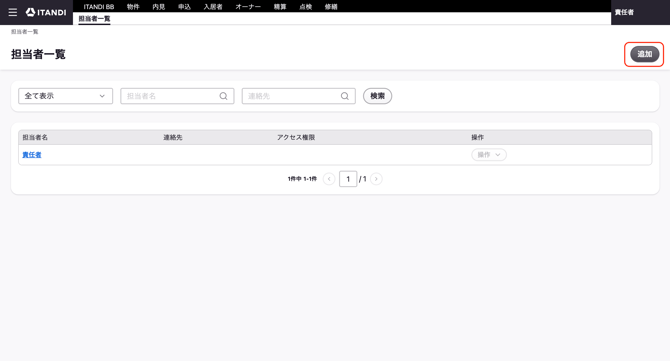Screen dimensions: 670x361
Task: Click the 担当者名 column header
Action: [35, 138]
